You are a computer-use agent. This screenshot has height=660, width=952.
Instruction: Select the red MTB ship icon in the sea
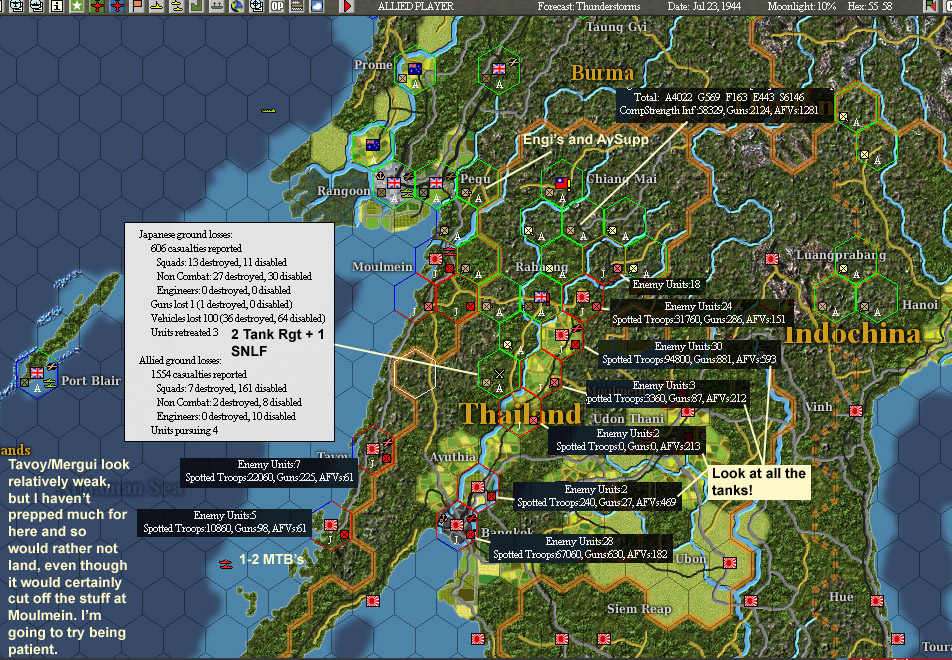[226, 564]
